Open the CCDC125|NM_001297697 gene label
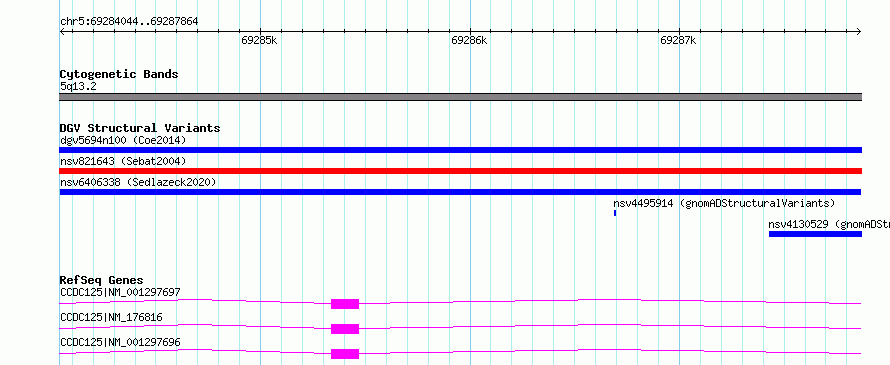 point(120,292)
